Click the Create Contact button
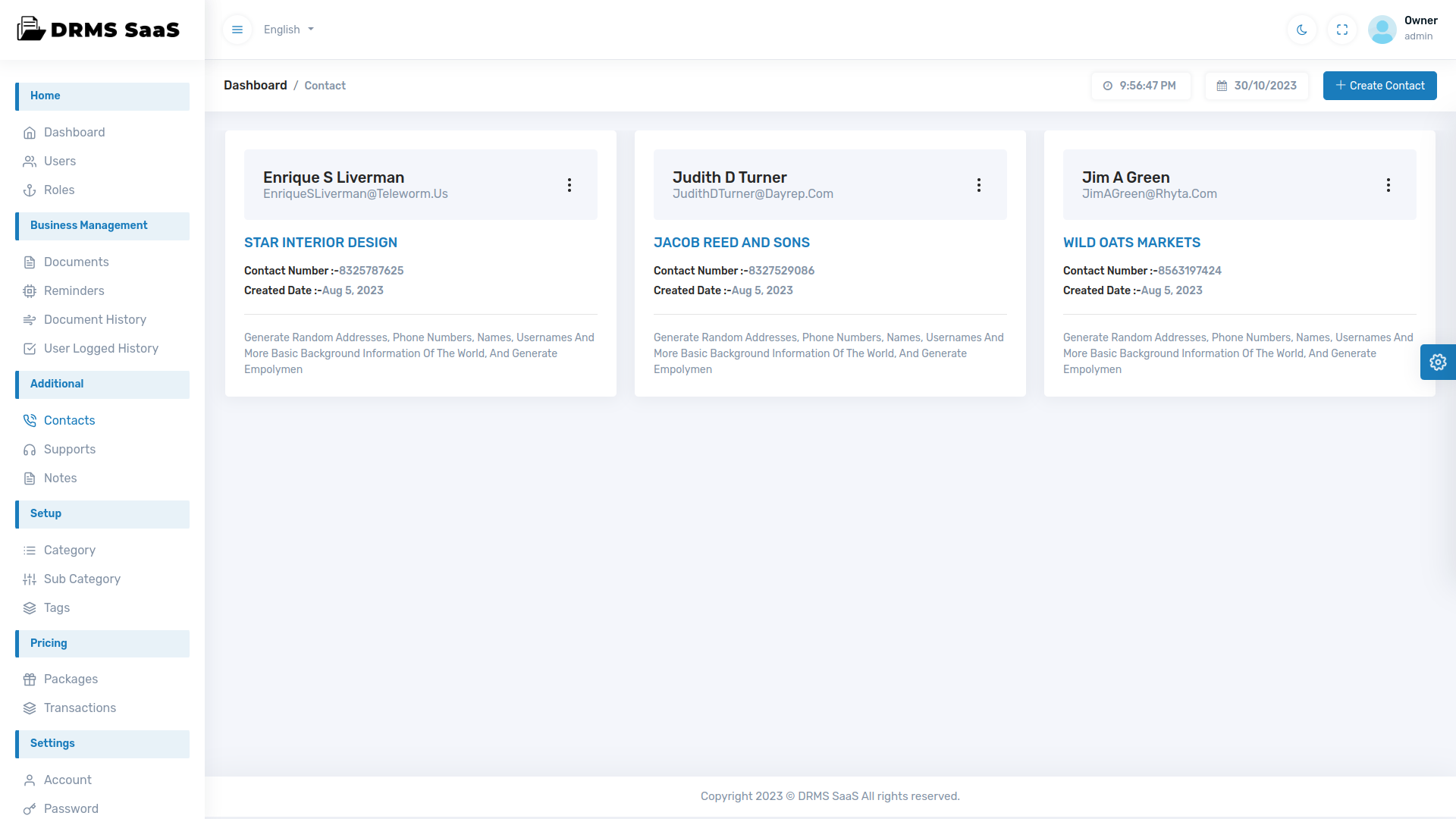 (1380, 85)
